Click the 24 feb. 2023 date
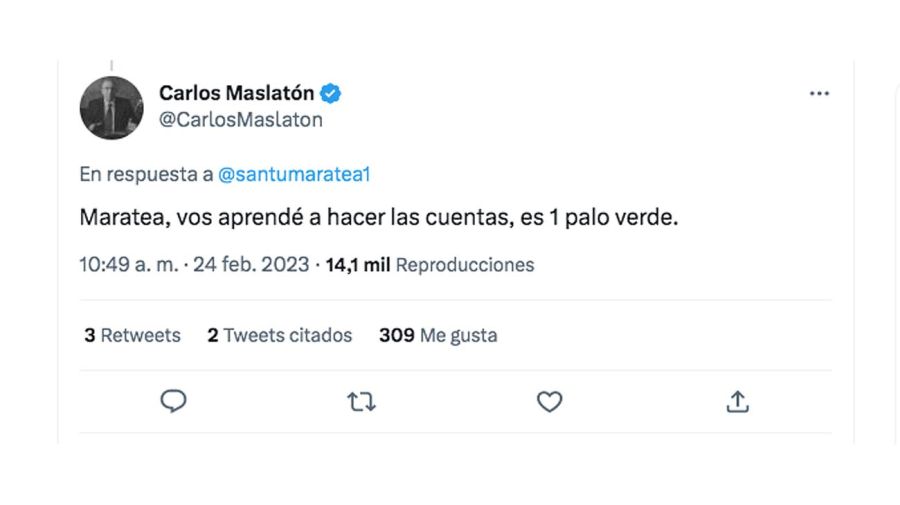 tap(251, 265)
